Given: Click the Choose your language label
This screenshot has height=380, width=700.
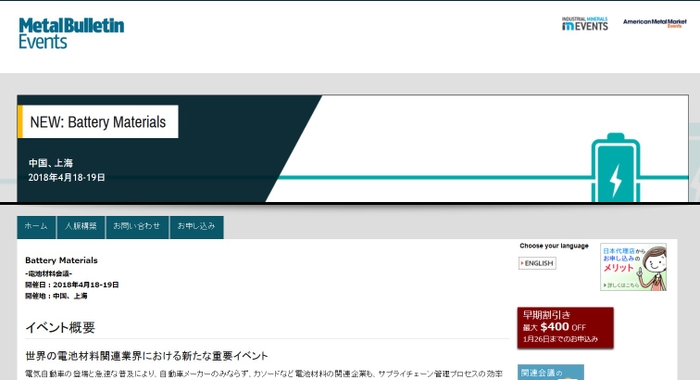Looking at the screenshot, I should click(x=554, y=246).
